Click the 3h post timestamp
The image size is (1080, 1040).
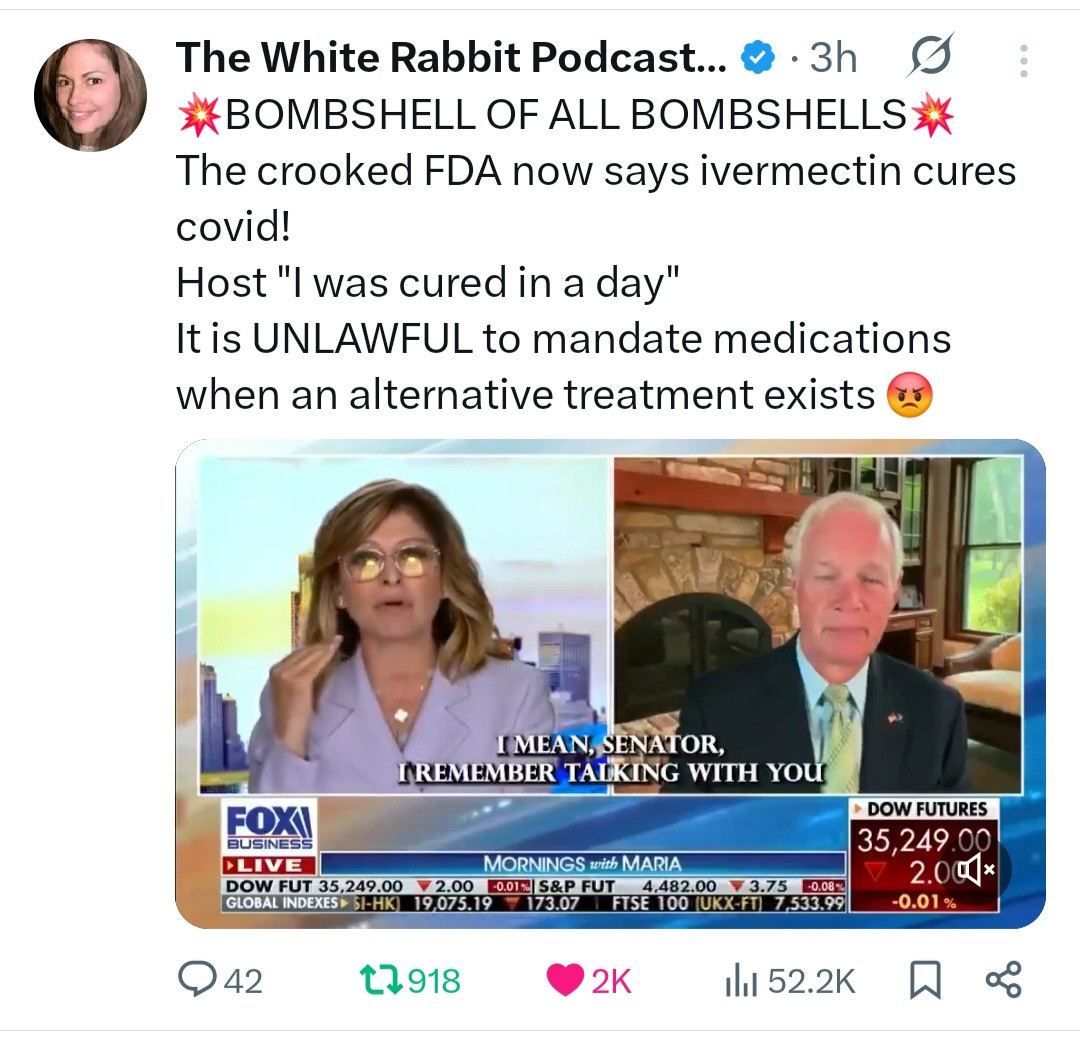(x=833, y=57)
